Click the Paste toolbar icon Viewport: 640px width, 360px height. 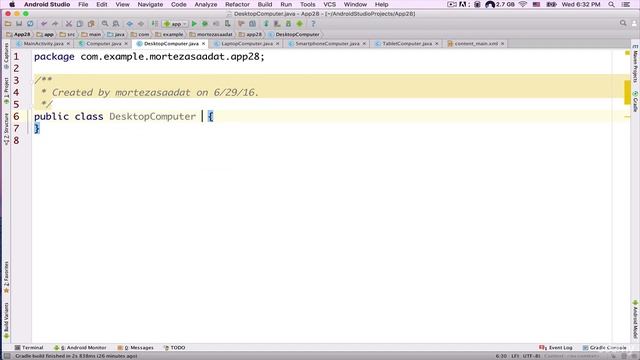(91, 24)
